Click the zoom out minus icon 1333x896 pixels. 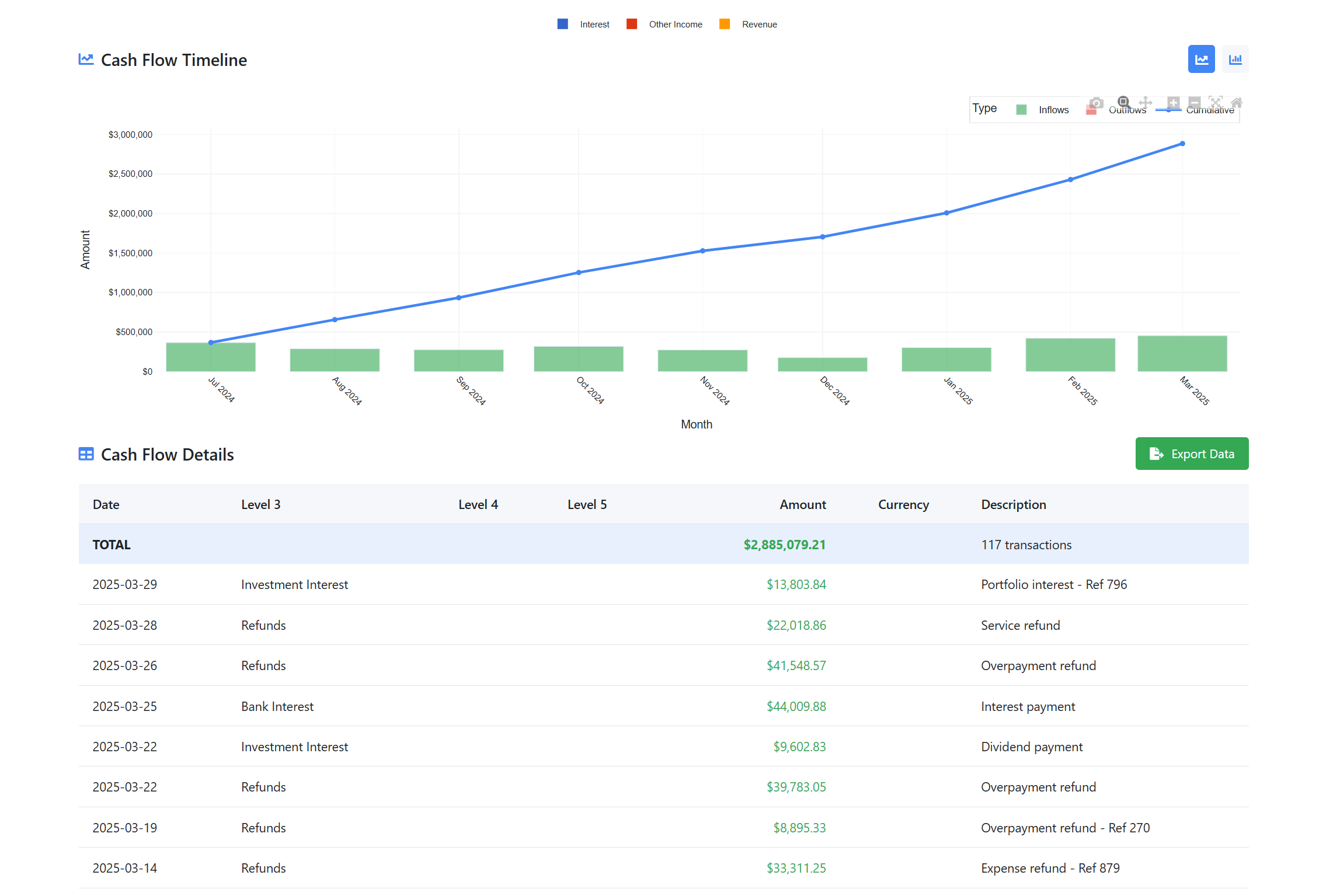1195,103
